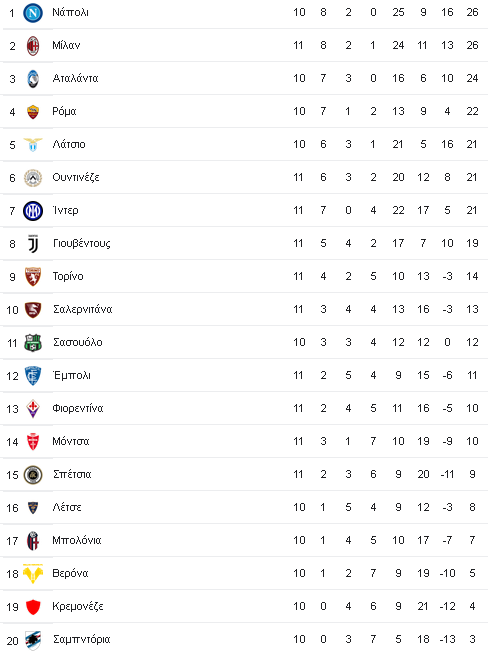This screenshot has height=654, width=488.
Task: Open the Νάπολι team link
Action: pos(70,13)
